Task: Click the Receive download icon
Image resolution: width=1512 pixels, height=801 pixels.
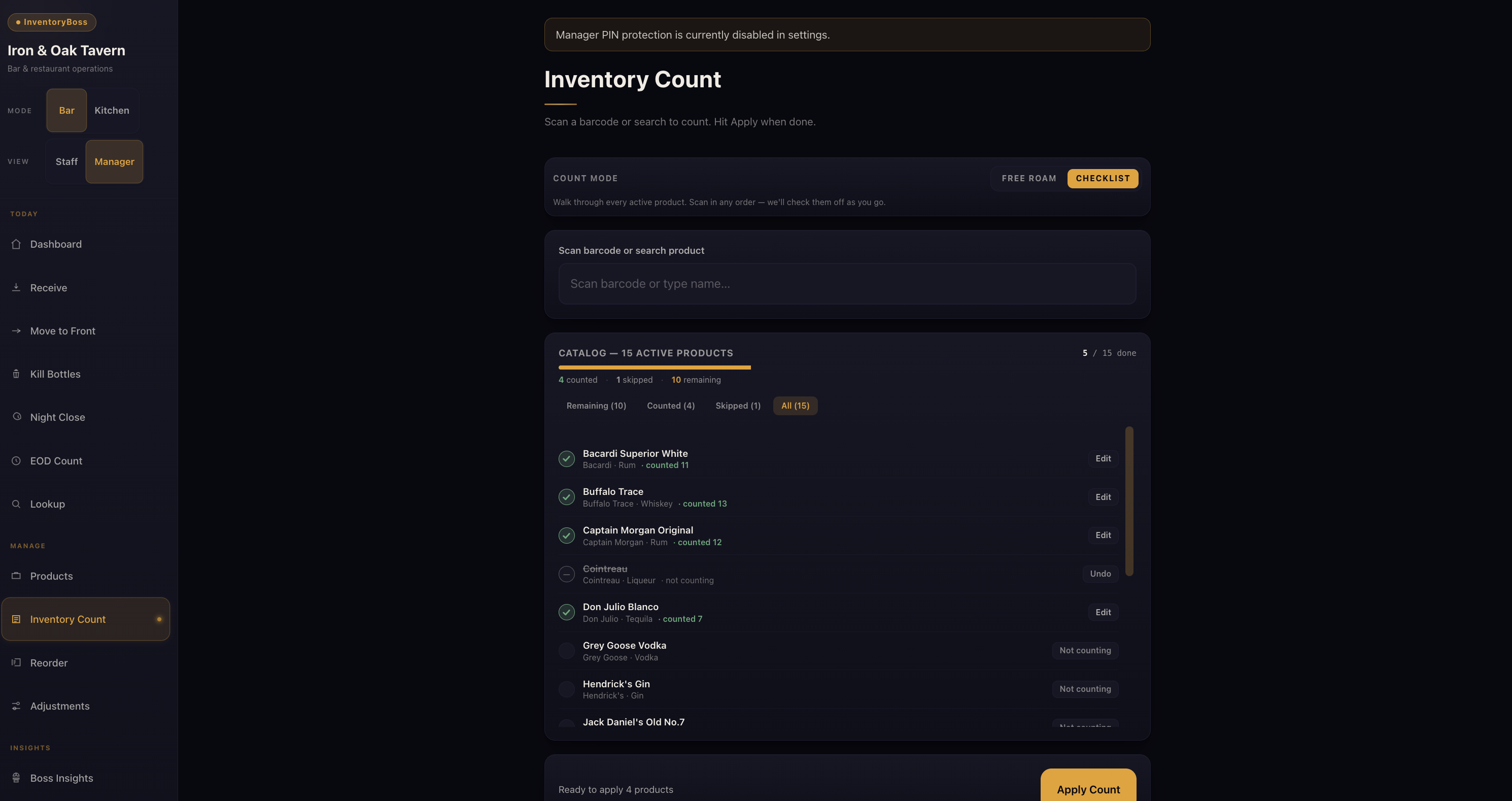Action: [x=16, y=288]
